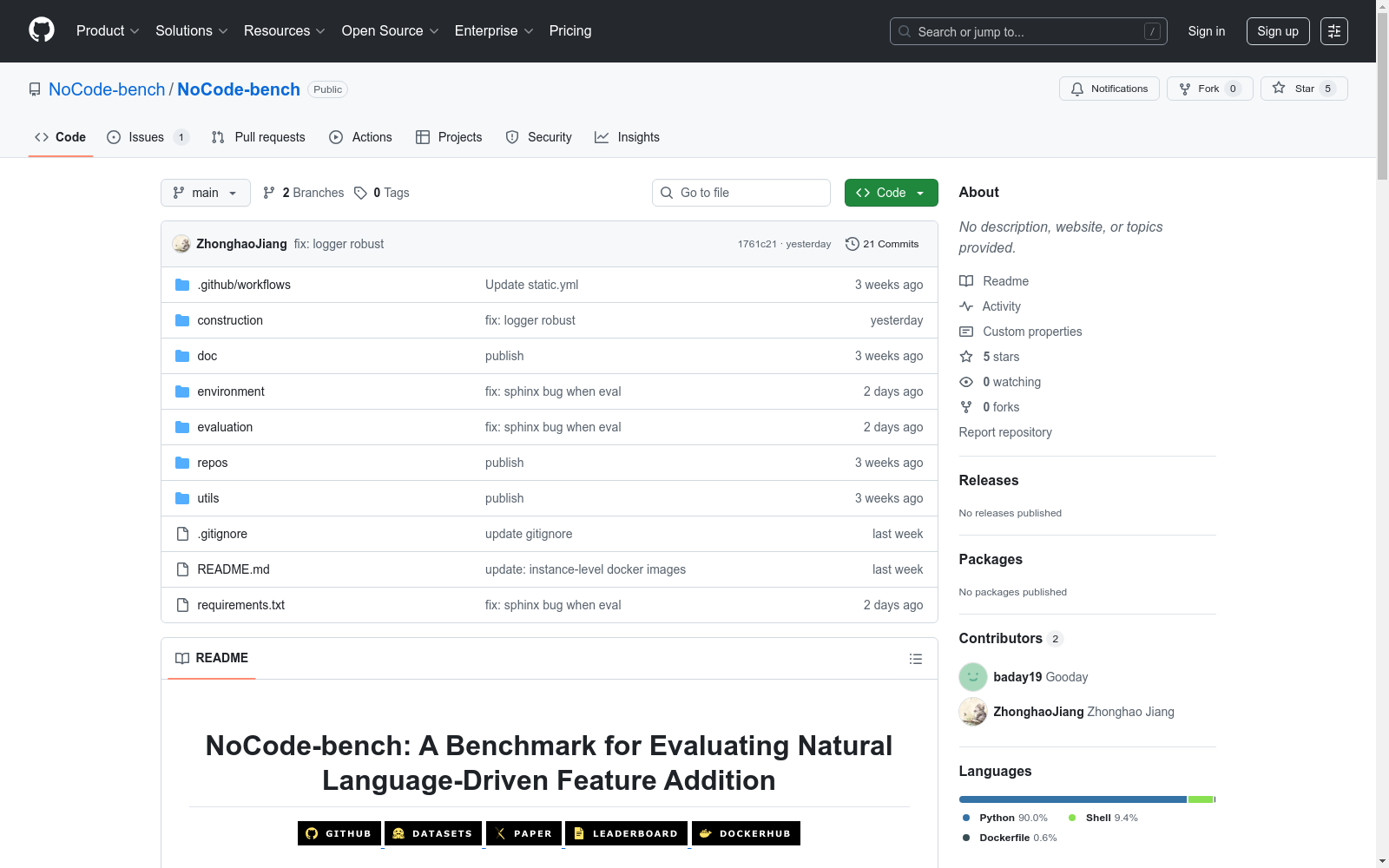
Task: Click the eye icon beside 0 watching
Action: coord(966,382)
